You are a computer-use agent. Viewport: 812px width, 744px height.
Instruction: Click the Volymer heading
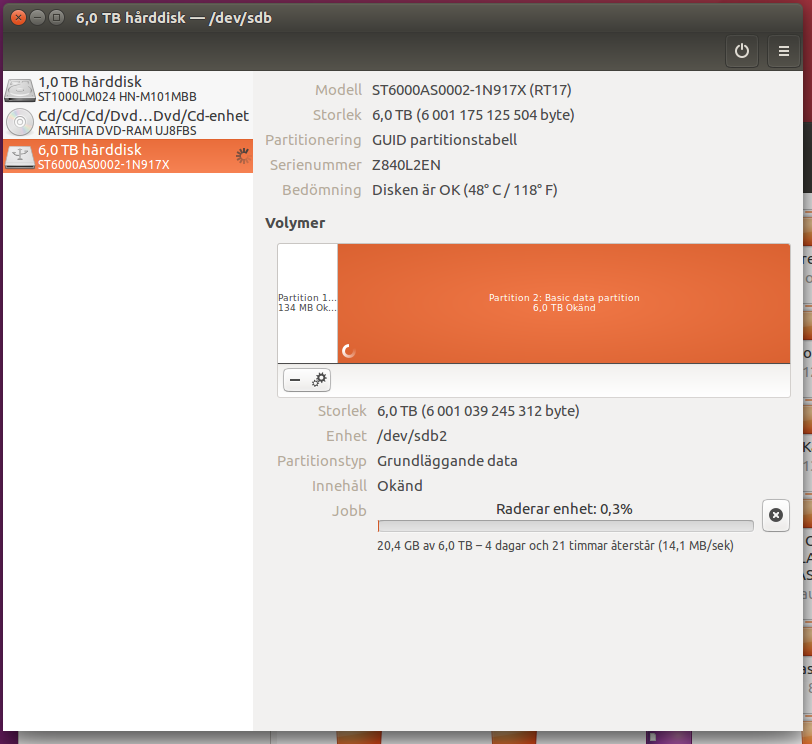point(295,223)
